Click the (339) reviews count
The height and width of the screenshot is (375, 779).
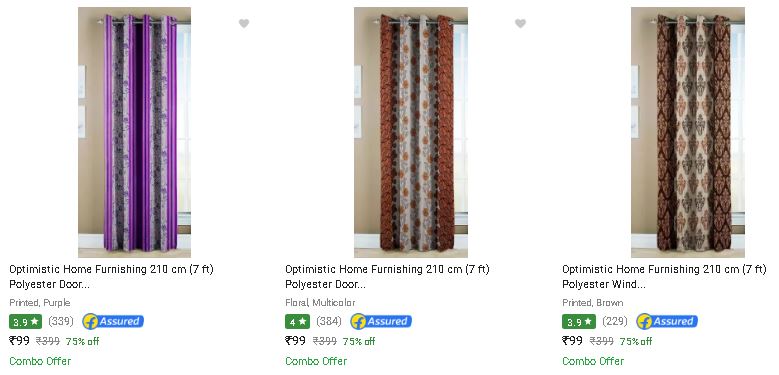pyautogui.click(x=61, y=321)
